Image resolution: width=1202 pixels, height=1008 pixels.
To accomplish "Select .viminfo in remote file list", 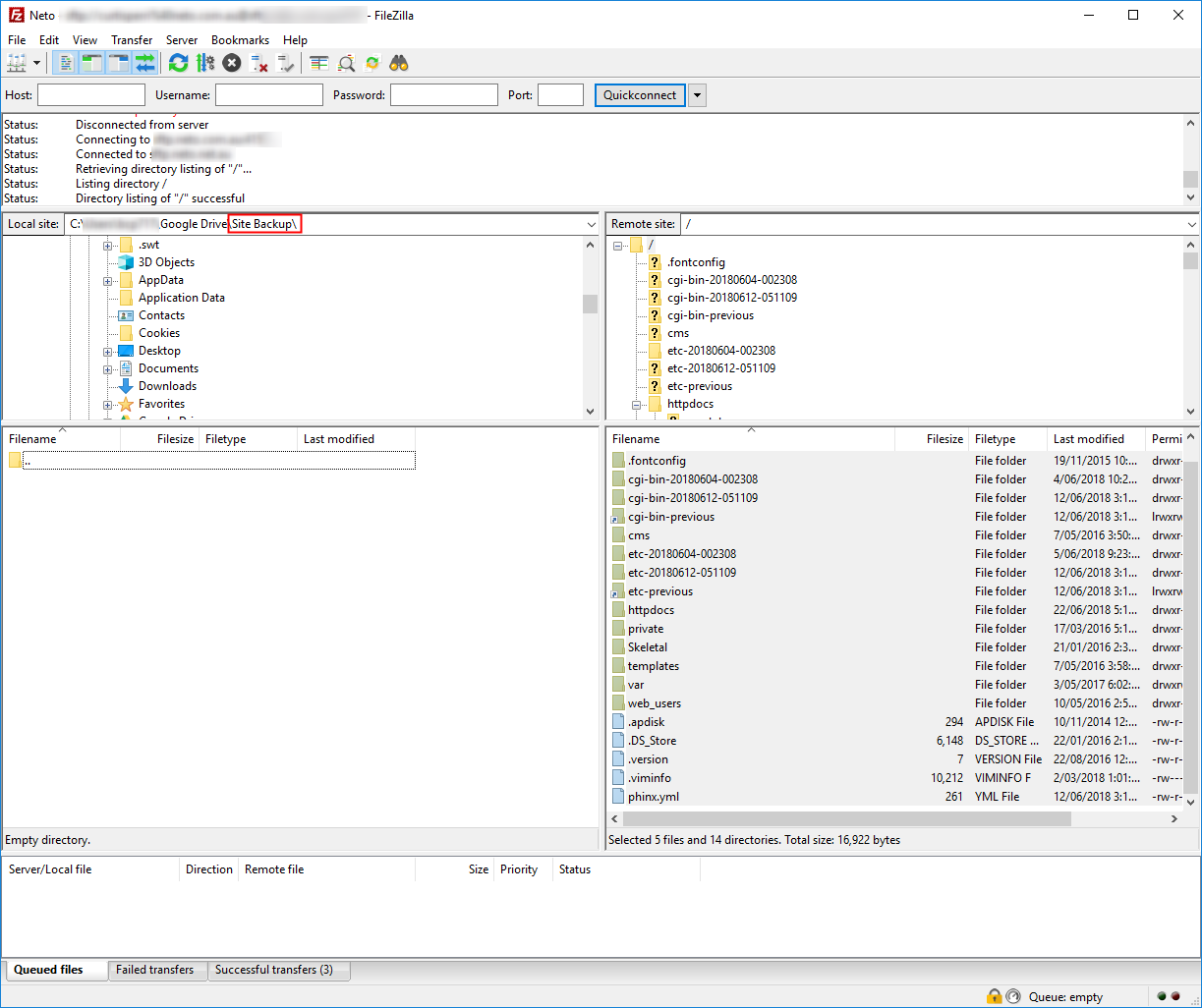I will (650, 778).
